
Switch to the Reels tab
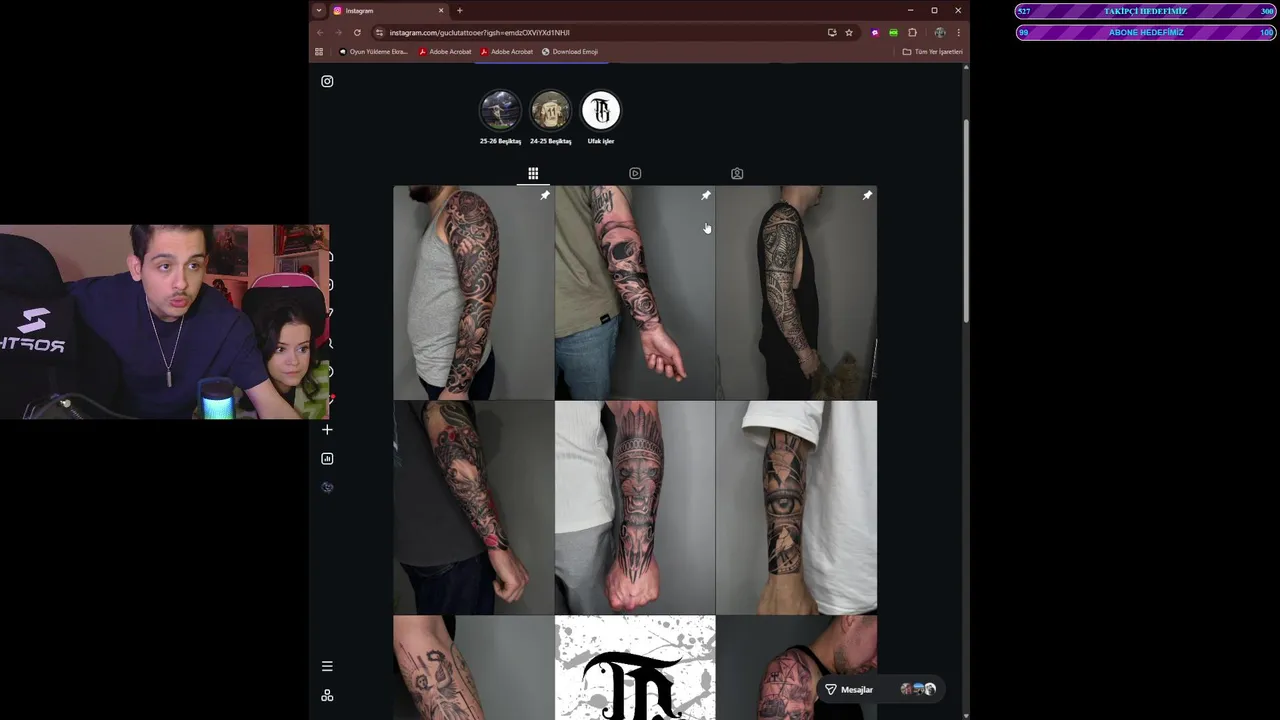click(x=635, y=174)
